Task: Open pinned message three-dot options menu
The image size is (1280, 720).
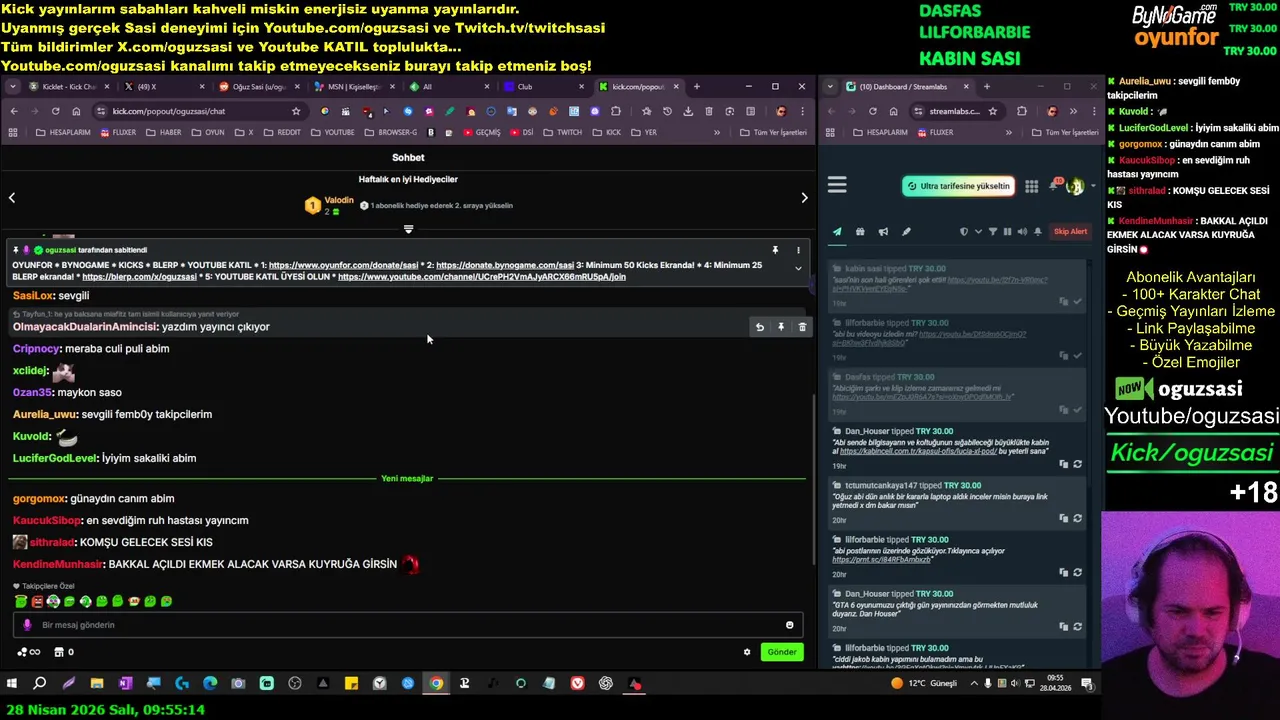Action: click(798, 250)
